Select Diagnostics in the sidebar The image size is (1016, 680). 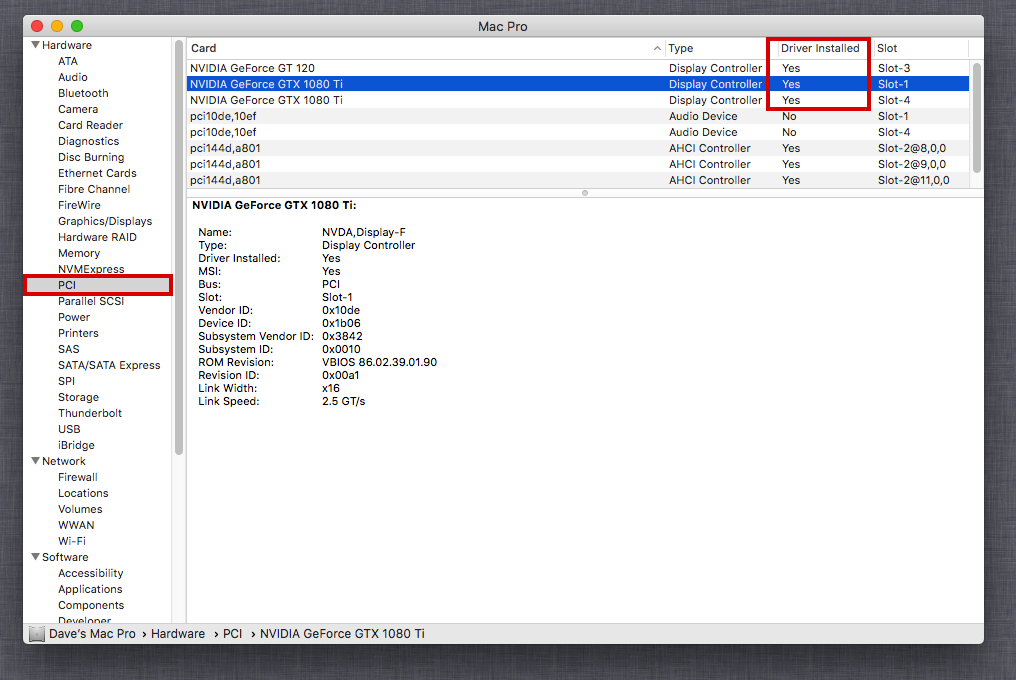88,141
